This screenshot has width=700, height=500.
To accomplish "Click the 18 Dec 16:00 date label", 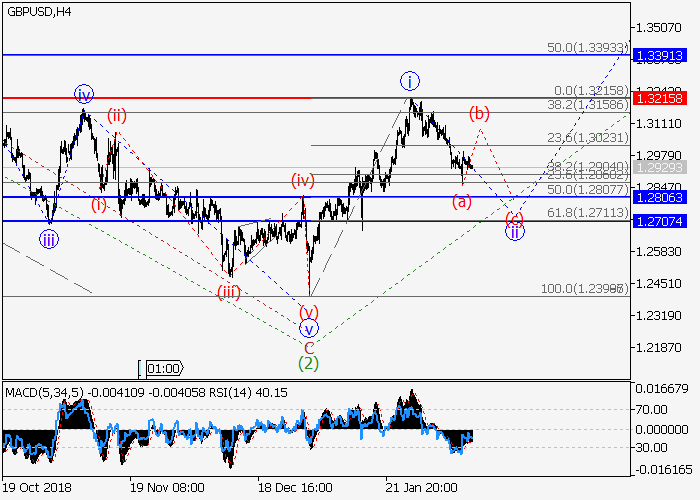I will 295,487.
